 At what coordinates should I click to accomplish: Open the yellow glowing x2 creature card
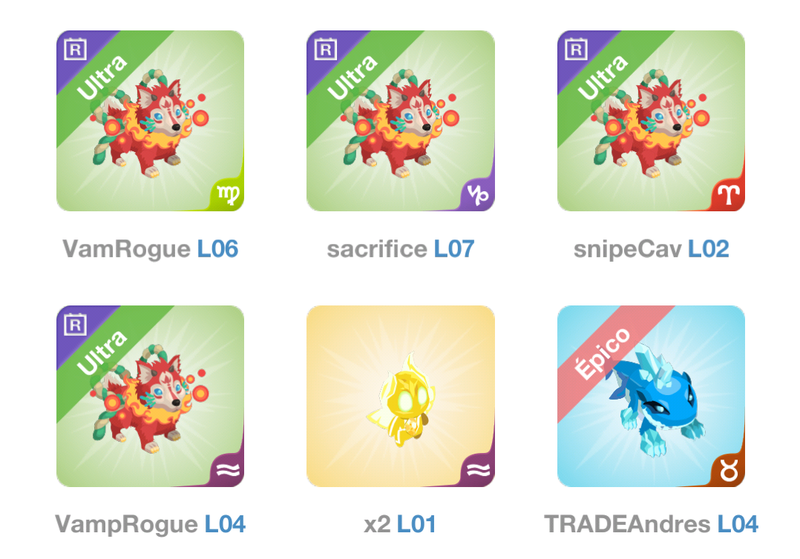pyautogui.click(x=401, y=396)
